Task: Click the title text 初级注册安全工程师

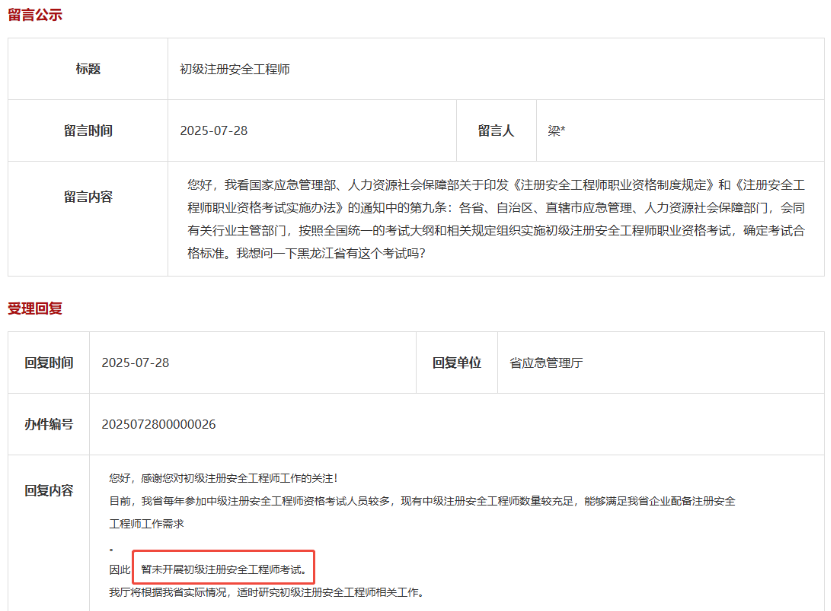Action: coord(234,69)
